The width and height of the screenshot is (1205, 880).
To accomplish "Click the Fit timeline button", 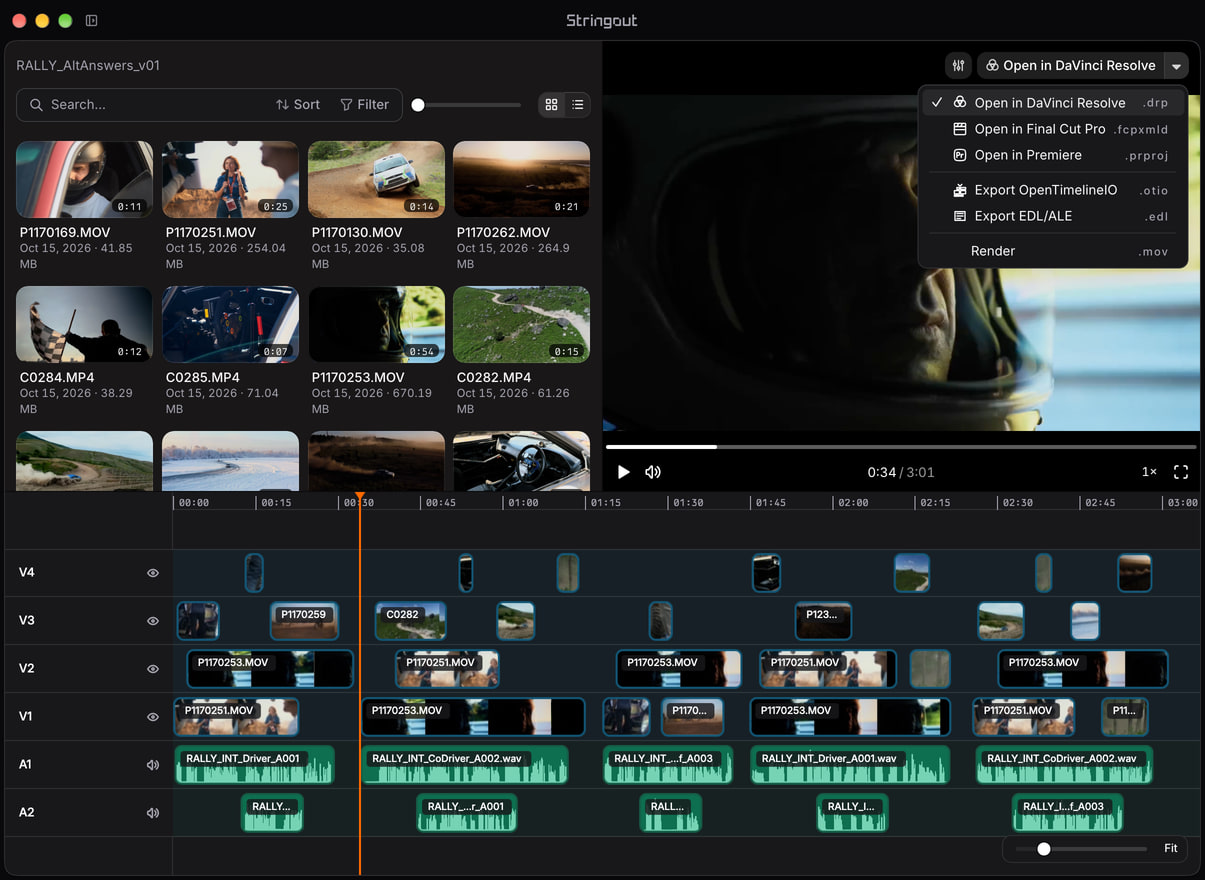I will [x=1171, y=849].
